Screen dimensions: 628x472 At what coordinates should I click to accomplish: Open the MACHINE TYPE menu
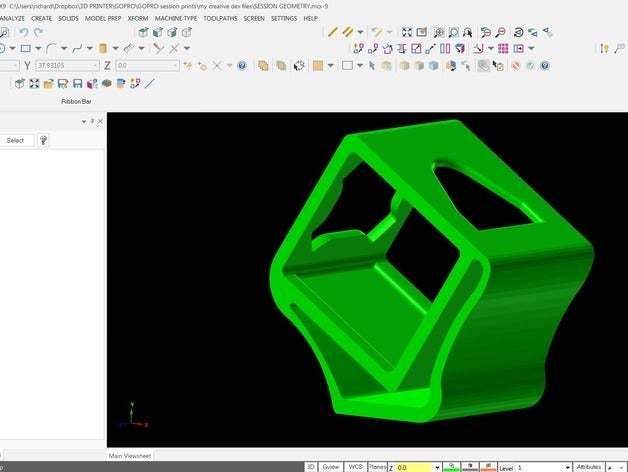[176, 18]
